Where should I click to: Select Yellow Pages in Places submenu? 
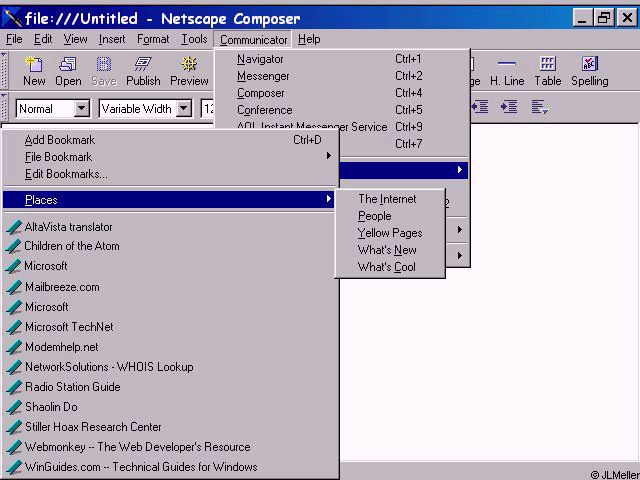click(x=390, y=233)
